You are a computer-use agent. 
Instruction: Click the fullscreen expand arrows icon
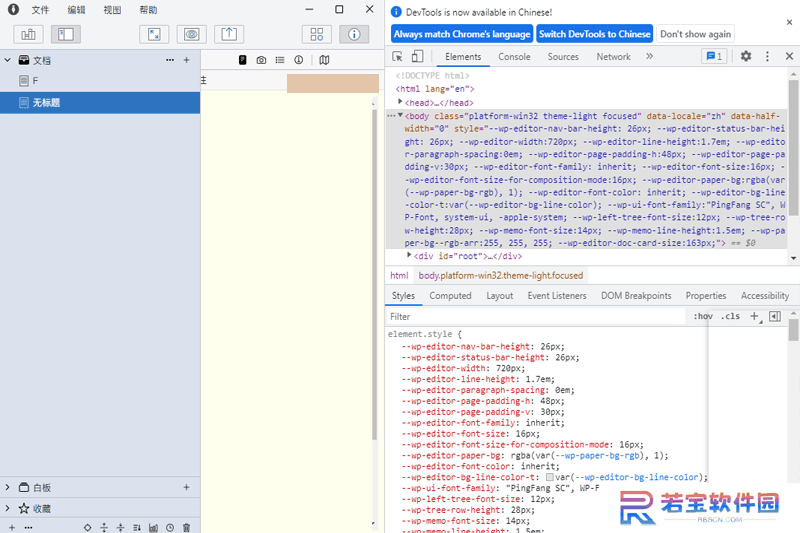pos(154,34)
